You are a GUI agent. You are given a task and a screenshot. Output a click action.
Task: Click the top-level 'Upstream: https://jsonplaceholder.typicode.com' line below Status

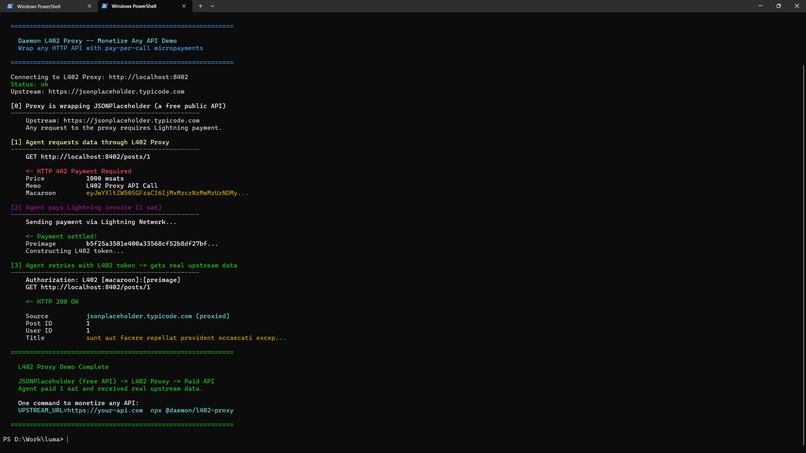click(97, 92)
